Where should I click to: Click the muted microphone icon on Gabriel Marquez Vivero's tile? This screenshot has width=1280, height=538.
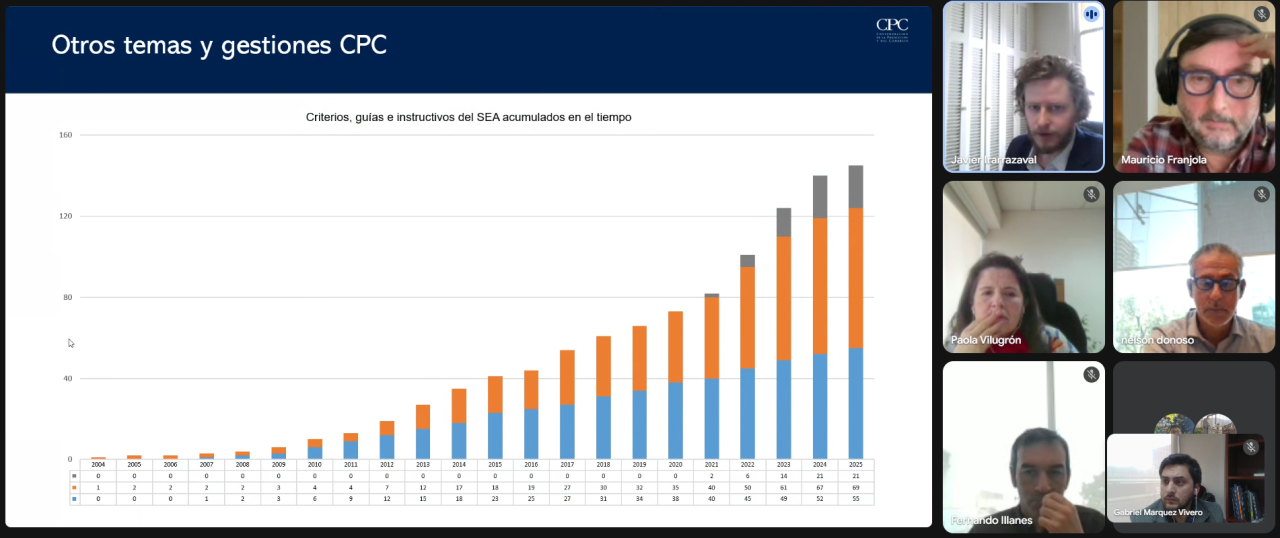(1251, 447)
